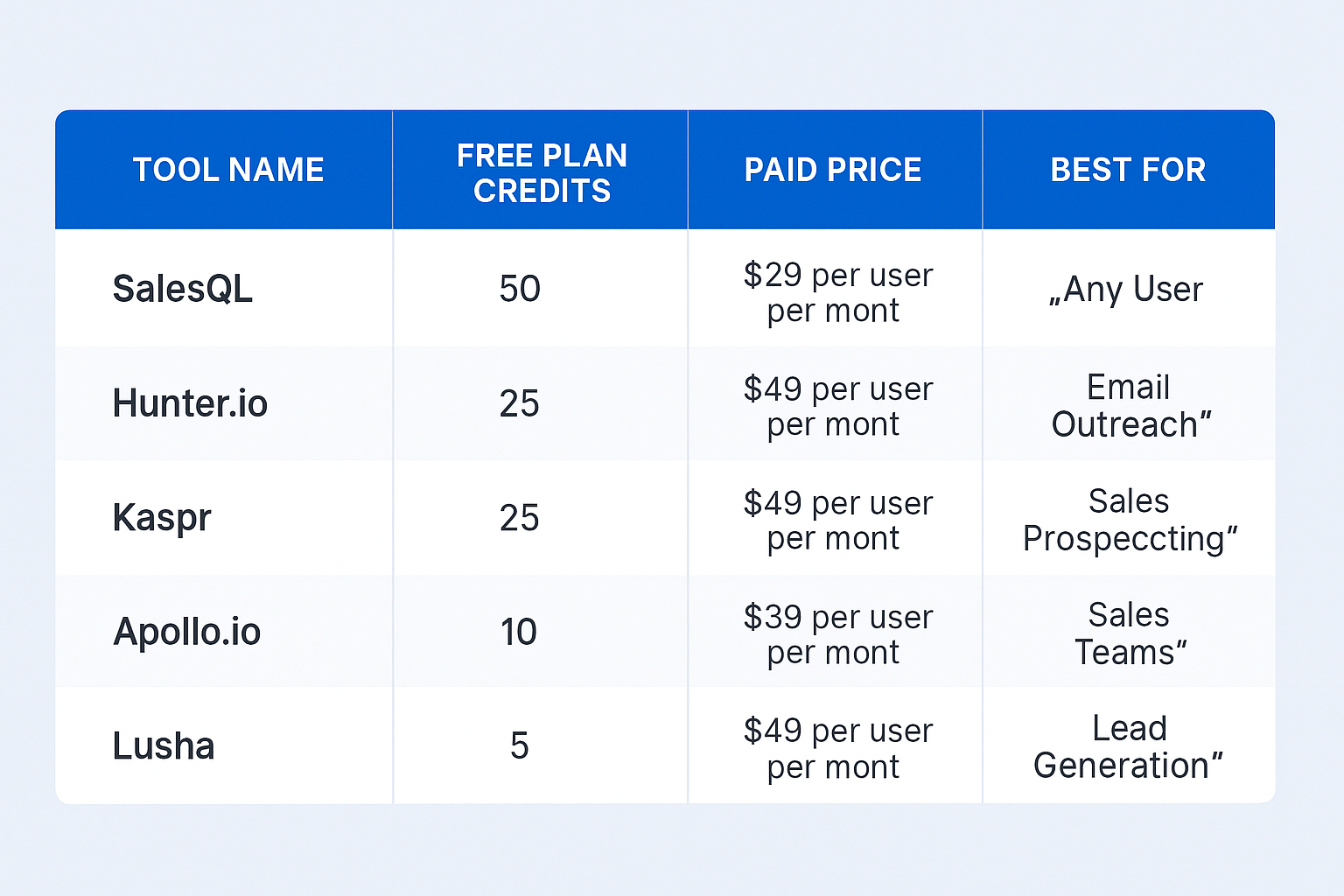Viewport: 1344px width, 896px height.
Task: Select the 5 credits cell for Lusha
Action: [x=520, y=746]
